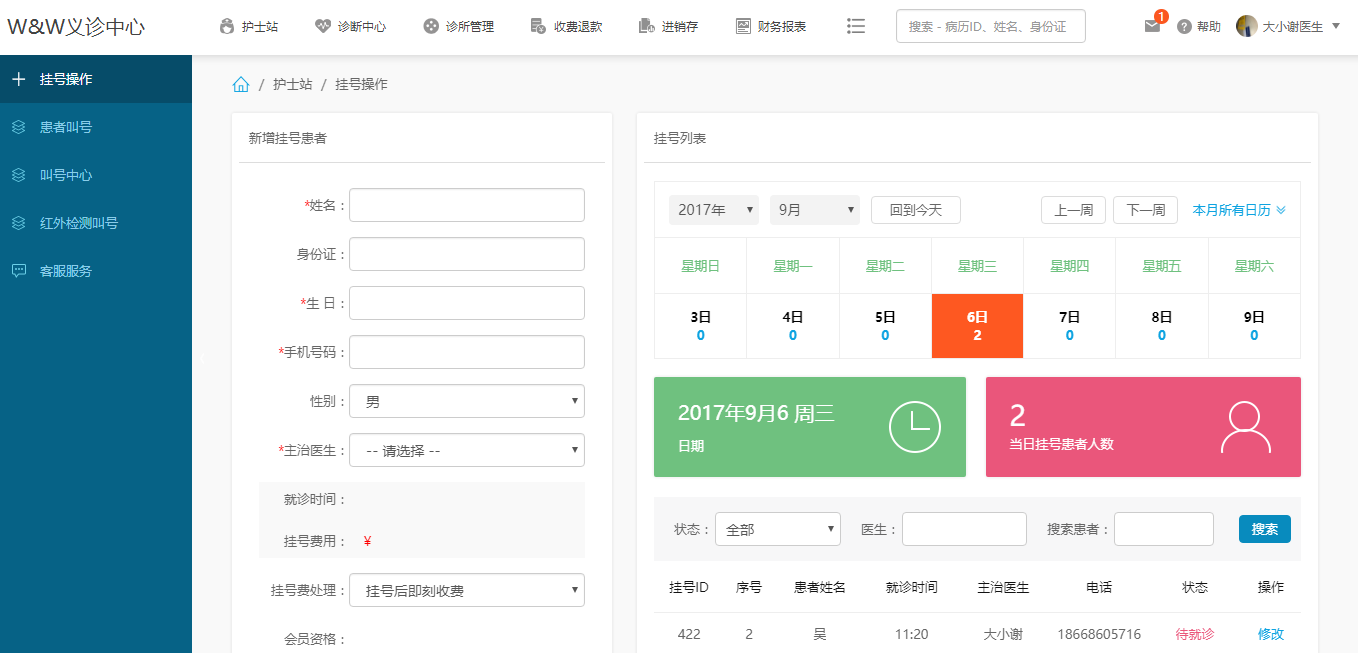Screen dimensions: 1358x653
Task: Click the 上一周 previous week button
Action: pos(1073,210)
